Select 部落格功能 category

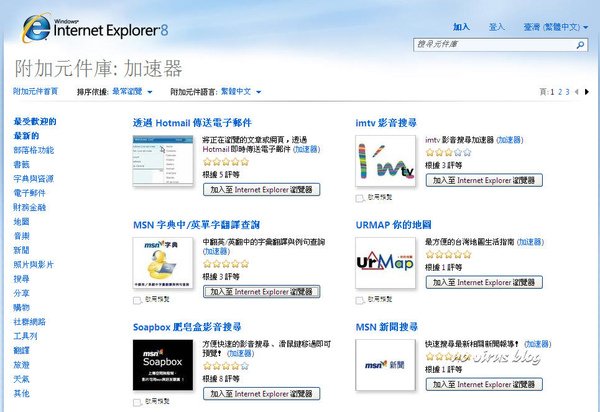[34, 150]
